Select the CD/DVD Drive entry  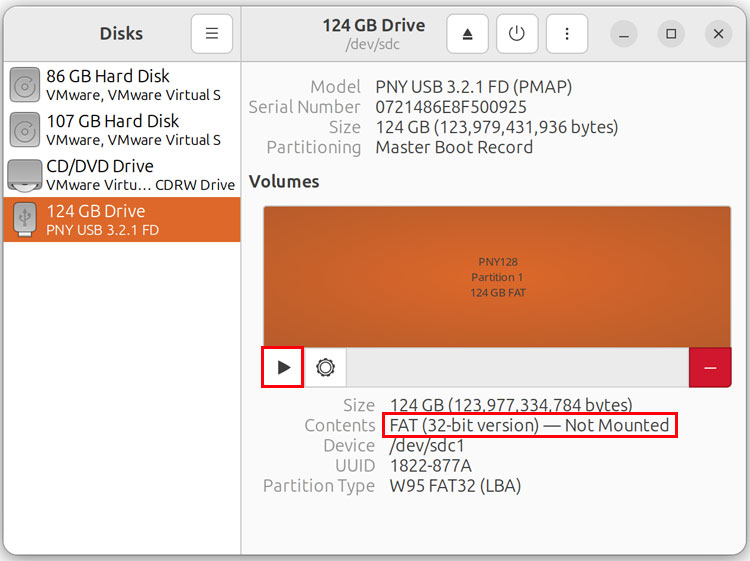122,175
